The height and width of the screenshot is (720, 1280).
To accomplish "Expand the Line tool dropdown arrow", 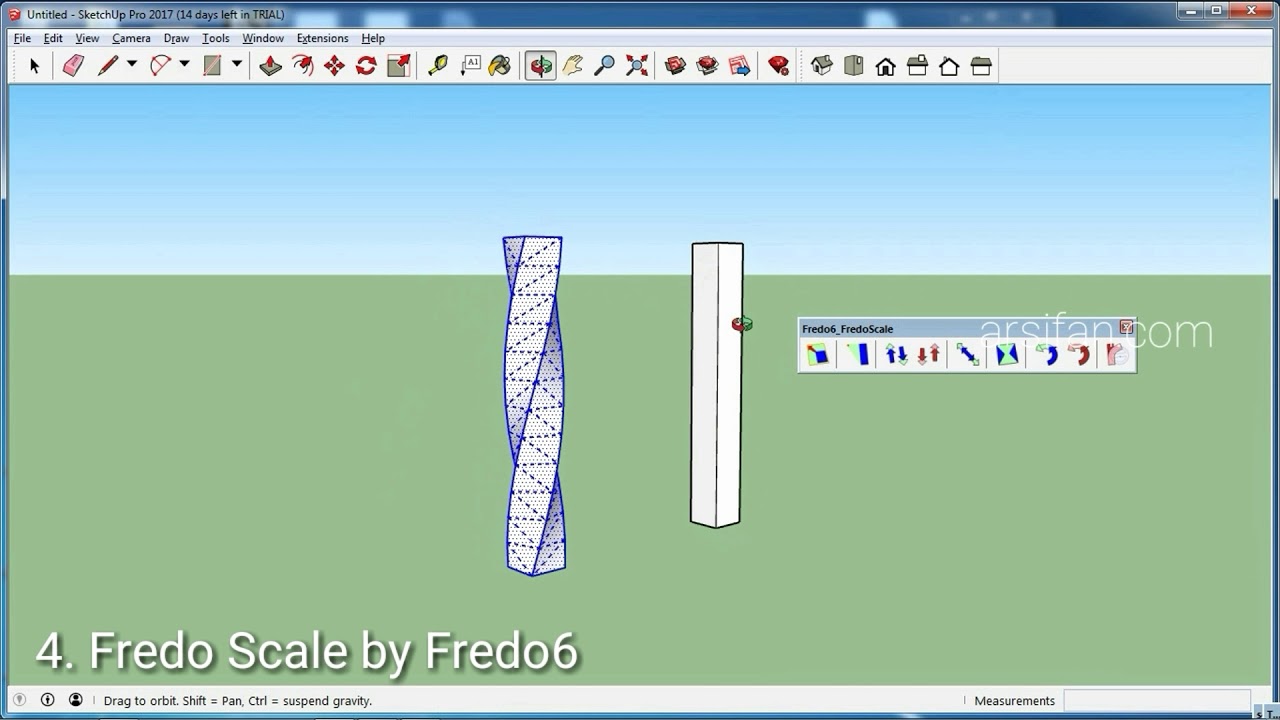I will 131,66.
